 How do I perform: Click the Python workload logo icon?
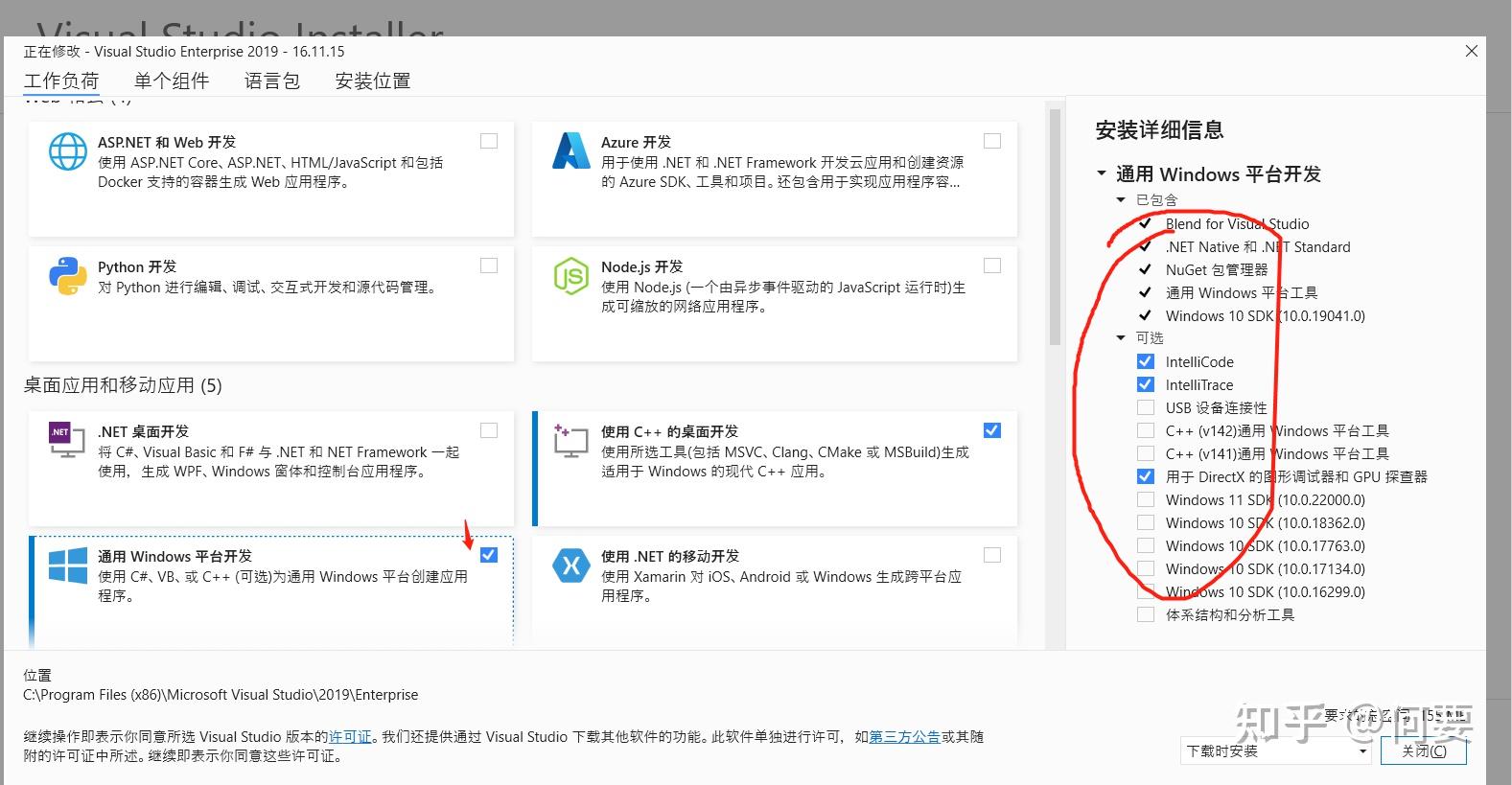(x=68, y=276)
